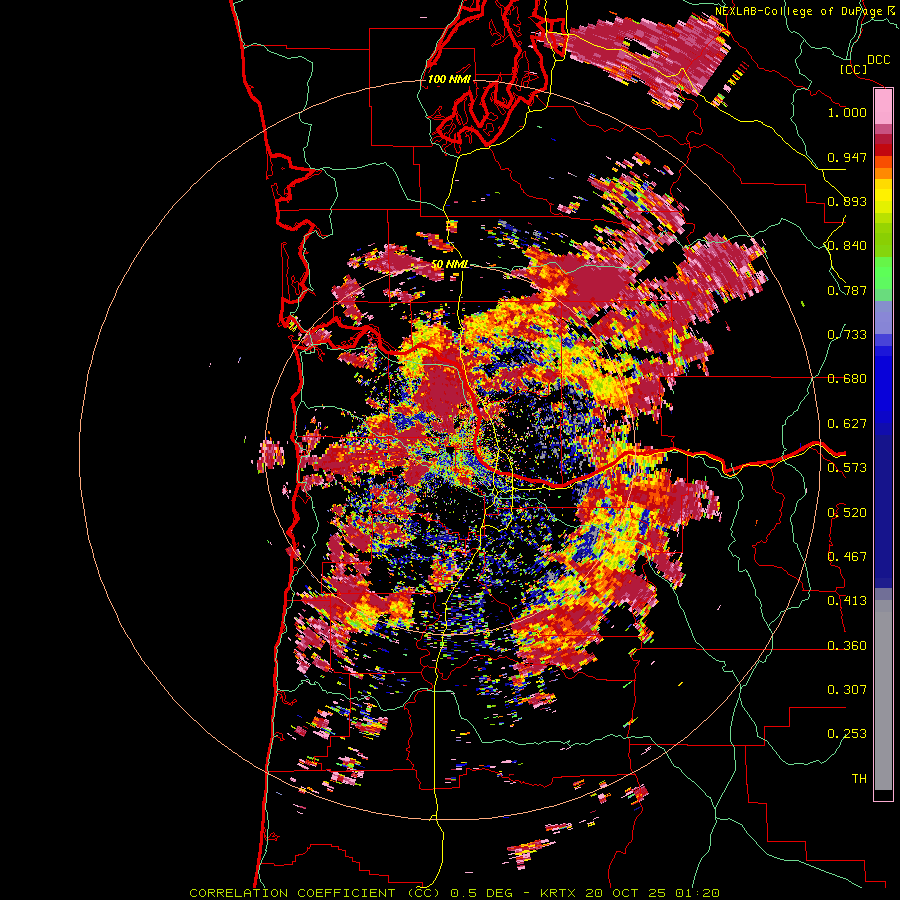Select the 0.680 legend value
Image resolution: width=900 pixels, height=900 pixels.
pos(847,379)
